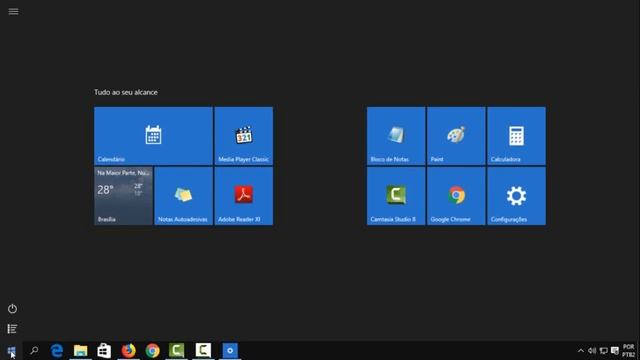Click the network tray icon
Viewport: 640px width, 360px height.
603,351
